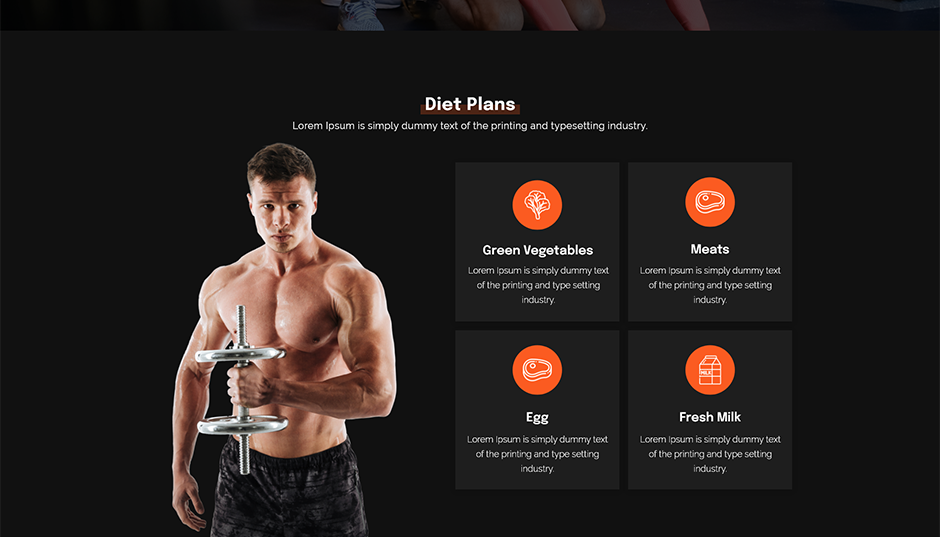Click the bodybuilder's face in the photo
940x537 pixels.
[x=284, y=213]
